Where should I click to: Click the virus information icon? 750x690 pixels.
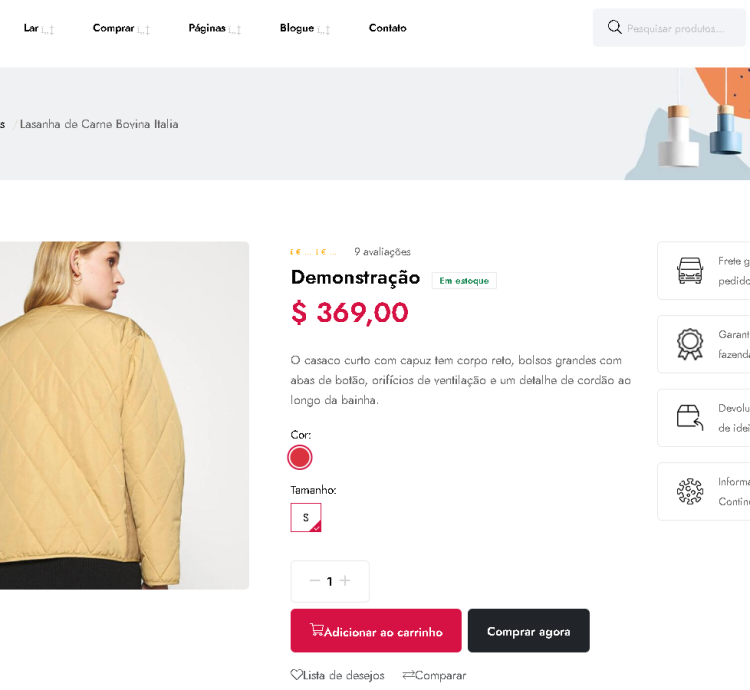coord(690,491)
